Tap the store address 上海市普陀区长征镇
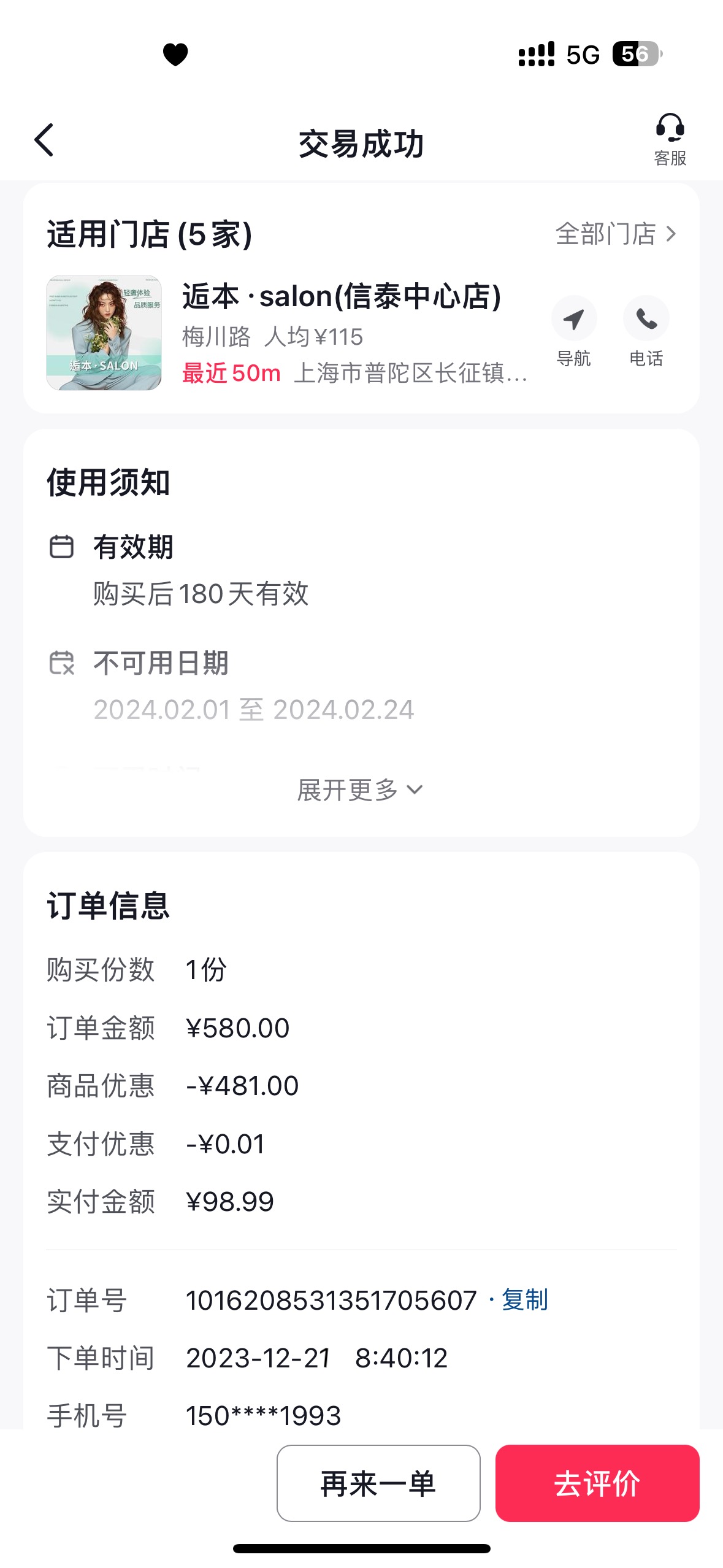This screenshot has width=723, height=1568. tap(411, 373)
